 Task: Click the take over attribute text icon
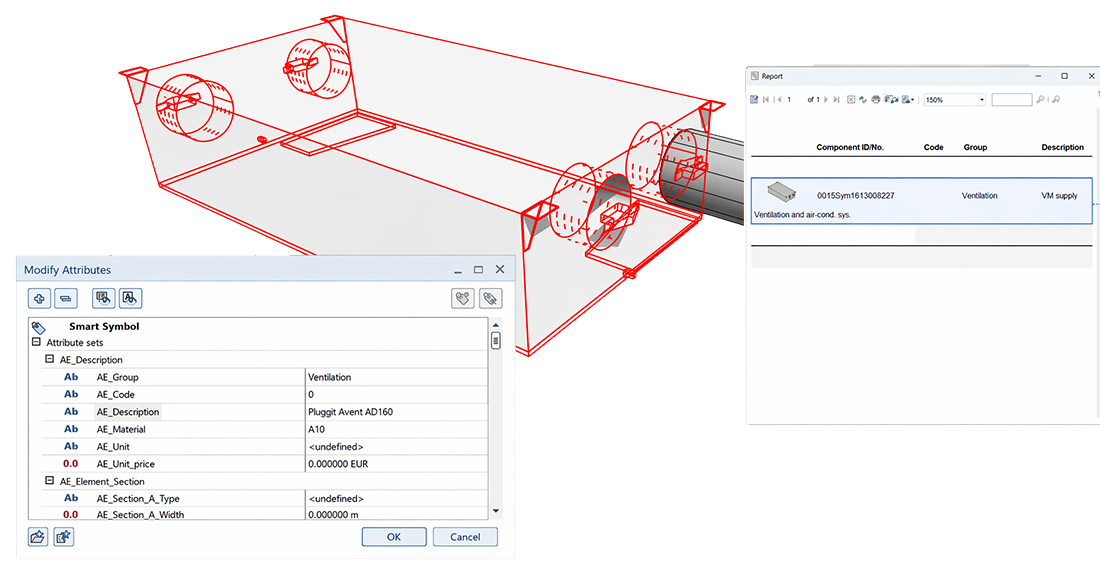point(130,298)
